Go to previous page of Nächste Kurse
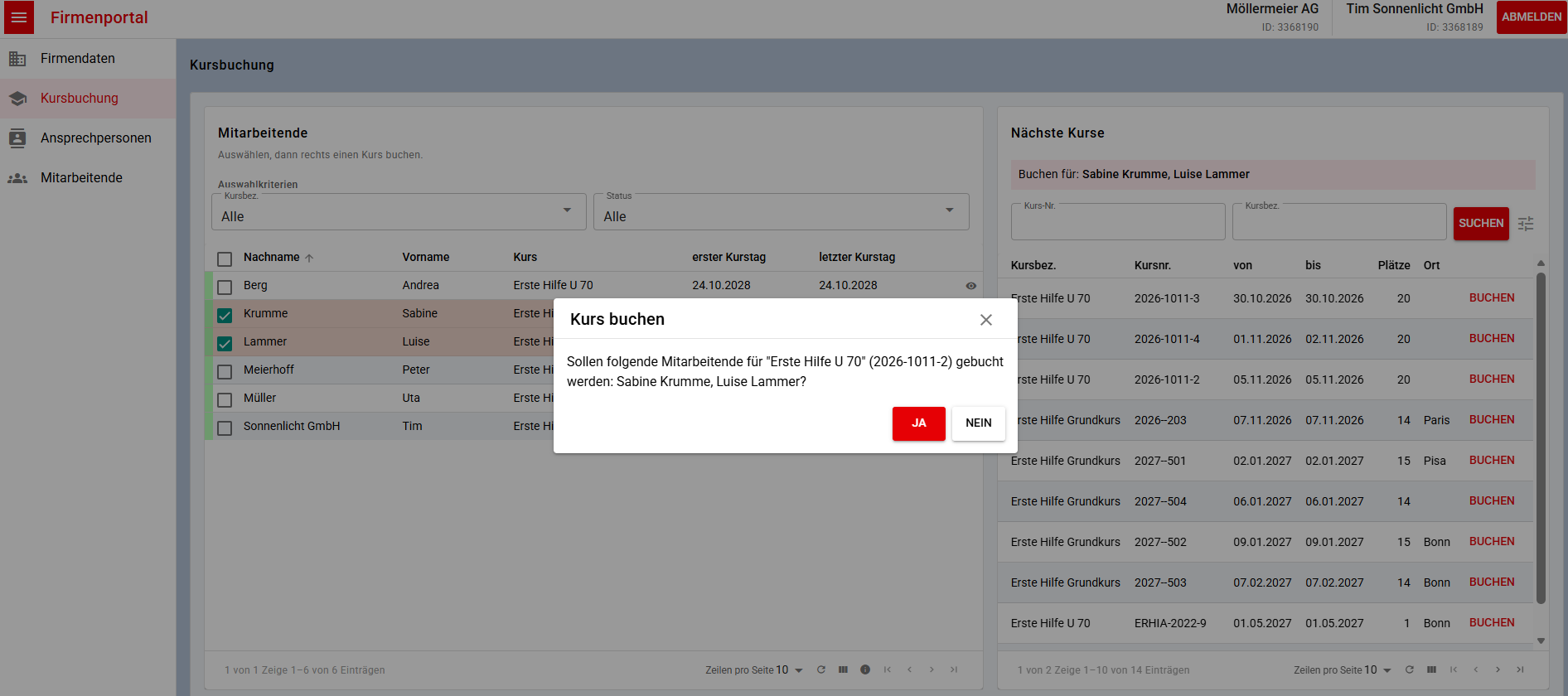The image size is (1568, 696). [1475, 669]
